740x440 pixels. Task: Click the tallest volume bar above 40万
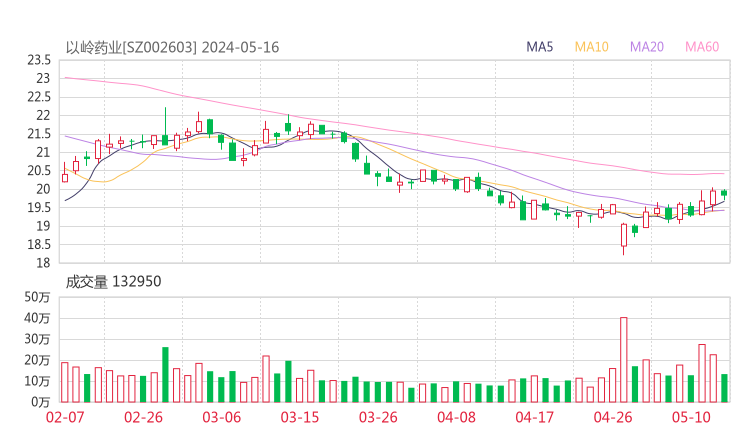(623, 360)
